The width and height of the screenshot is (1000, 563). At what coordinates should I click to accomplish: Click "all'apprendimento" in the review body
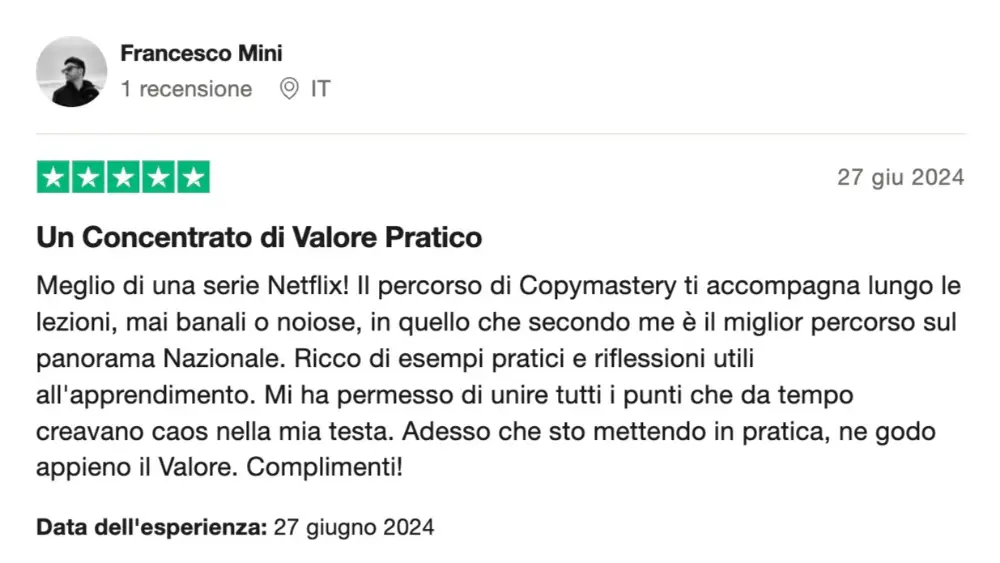(145, 394)
